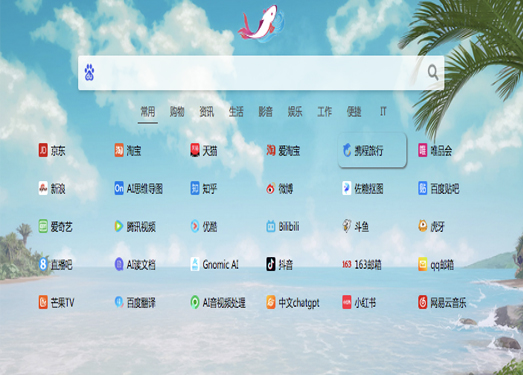The width and height of the screenshot is (523, 375).
Task: Open the 知乎 blue icon
Action: [x=195, y=189]
